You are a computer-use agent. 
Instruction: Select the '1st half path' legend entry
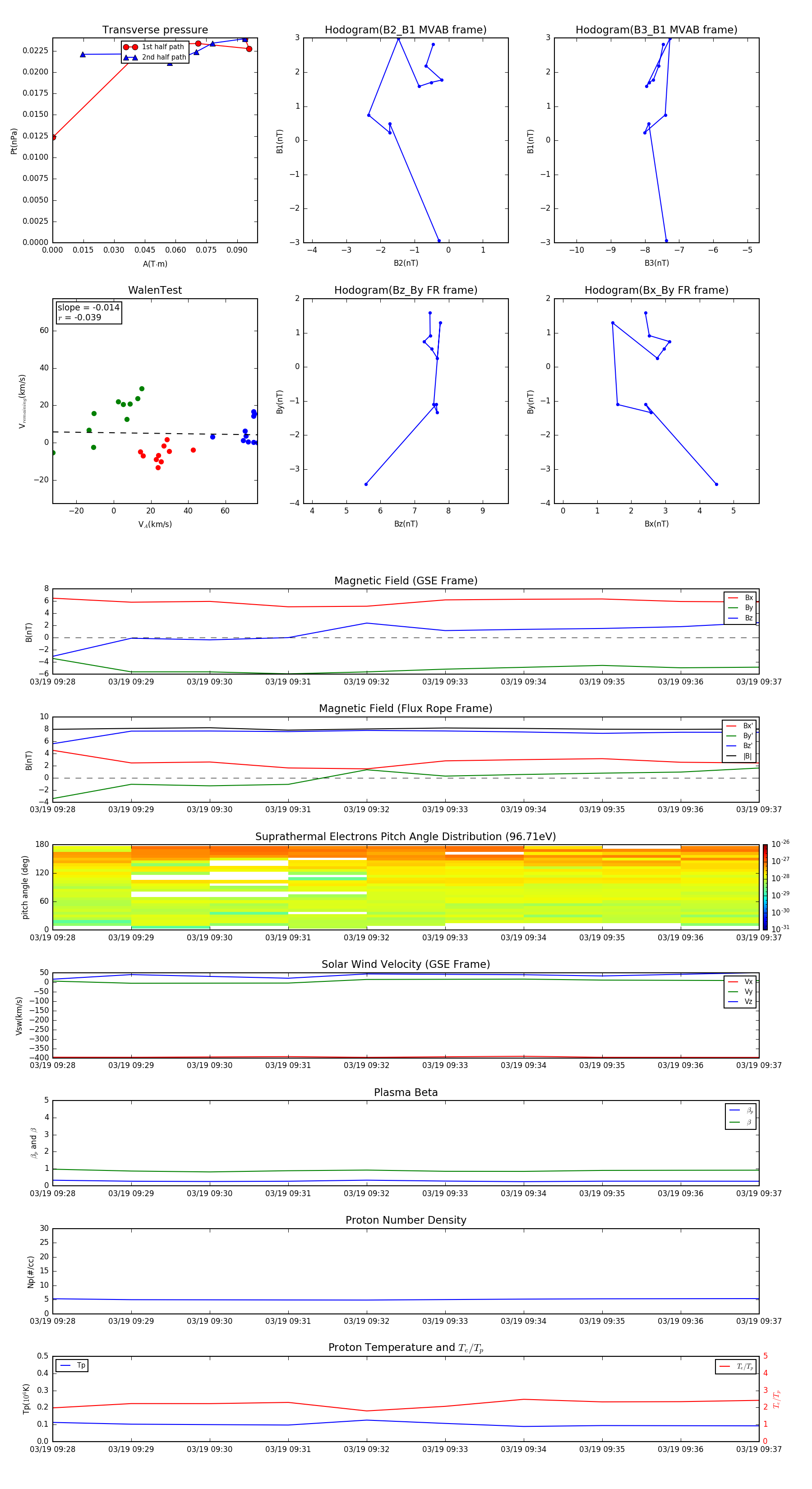[154, 47]
